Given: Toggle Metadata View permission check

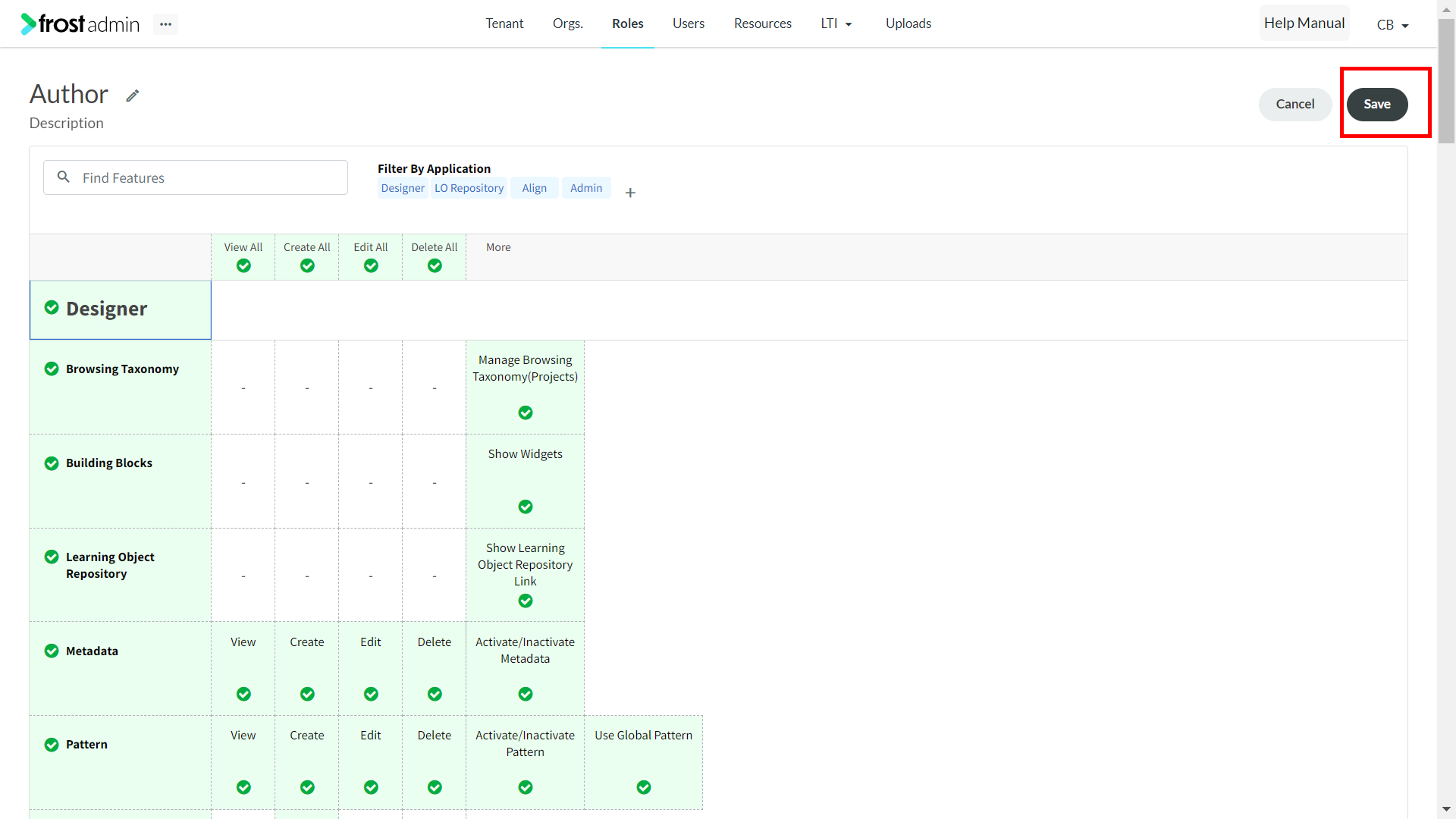Looking at the screenshot, I should tap(243, 694).
